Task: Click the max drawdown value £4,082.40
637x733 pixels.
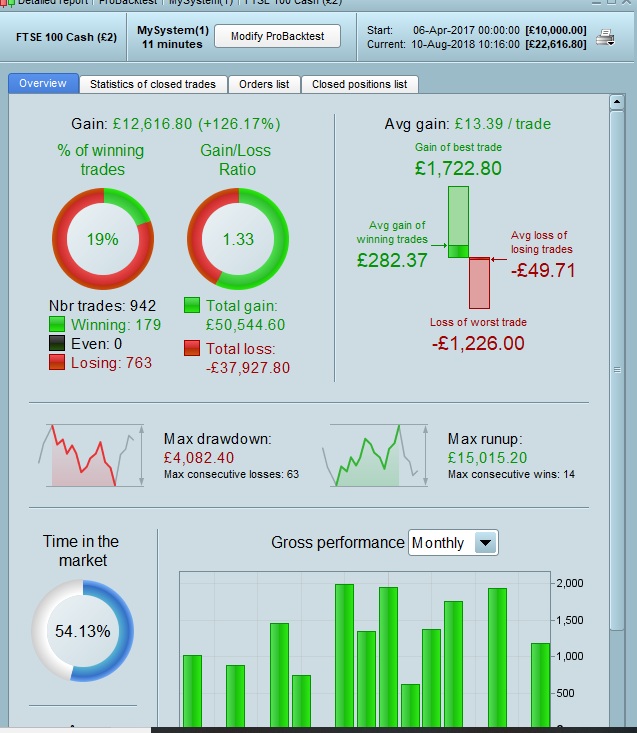Action: [199, 458]
